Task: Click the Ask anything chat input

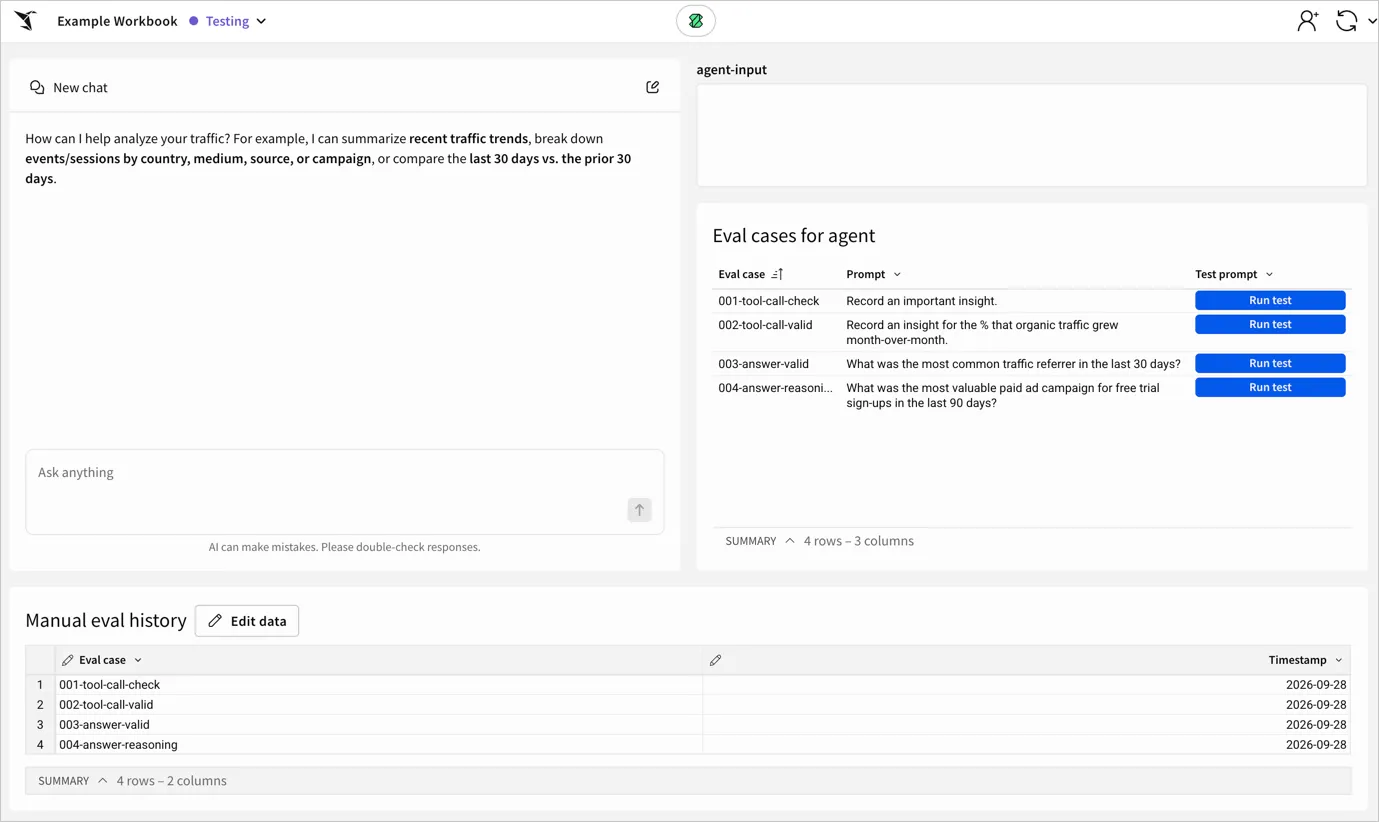Action: click(345, 492)
